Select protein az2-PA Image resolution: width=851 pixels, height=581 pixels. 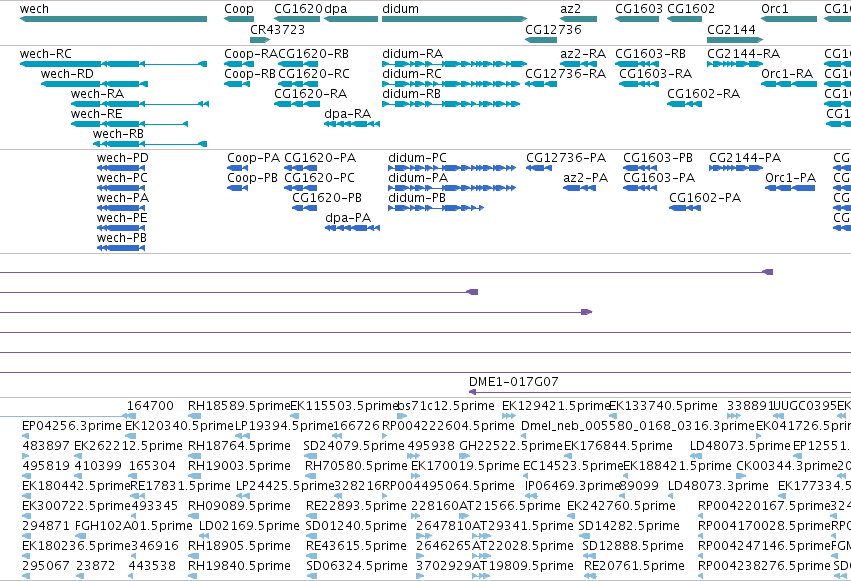pos(580,188)
